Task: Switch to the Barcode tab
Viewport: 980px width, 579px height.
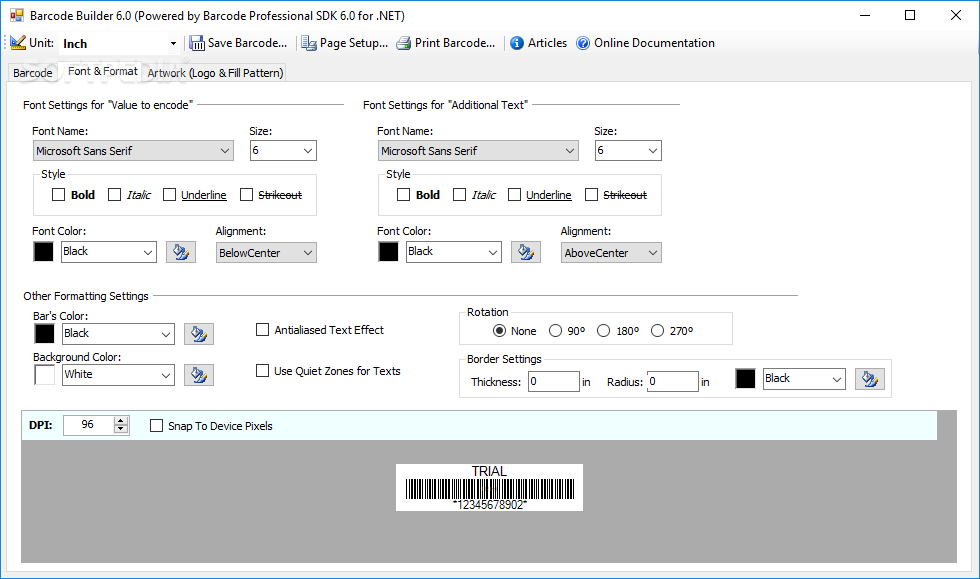Action: point(32,73)
